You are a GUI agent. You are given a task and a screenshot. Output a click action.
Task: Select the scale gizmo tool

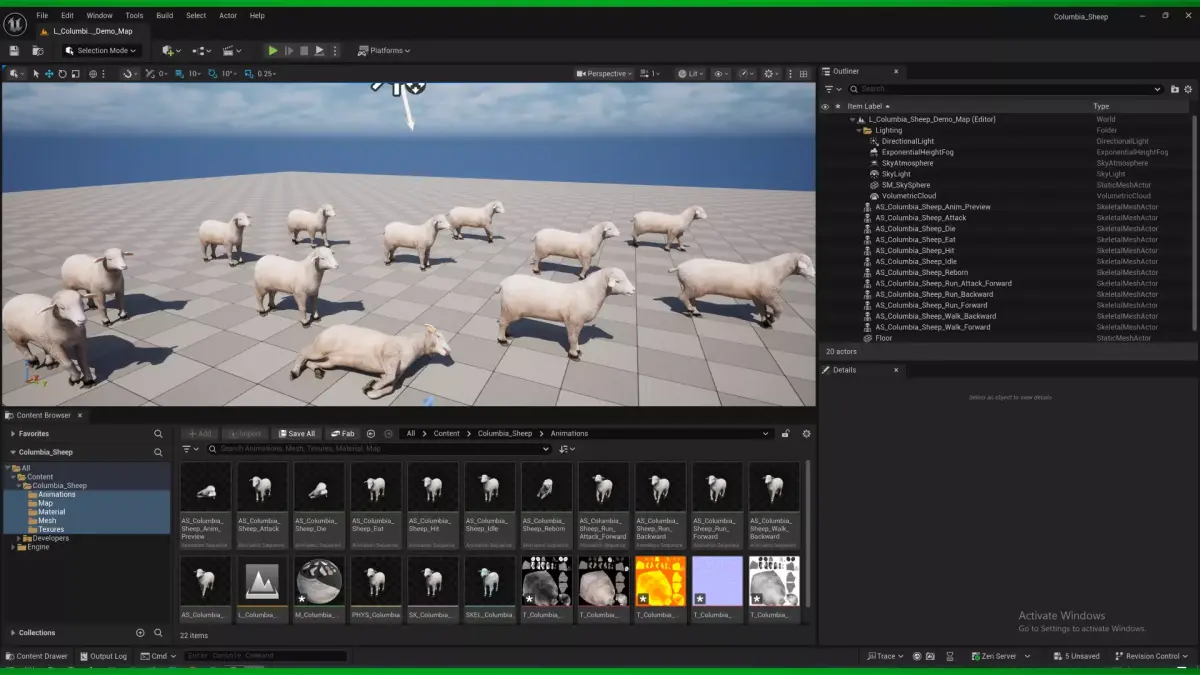click(x=75, y=74)
